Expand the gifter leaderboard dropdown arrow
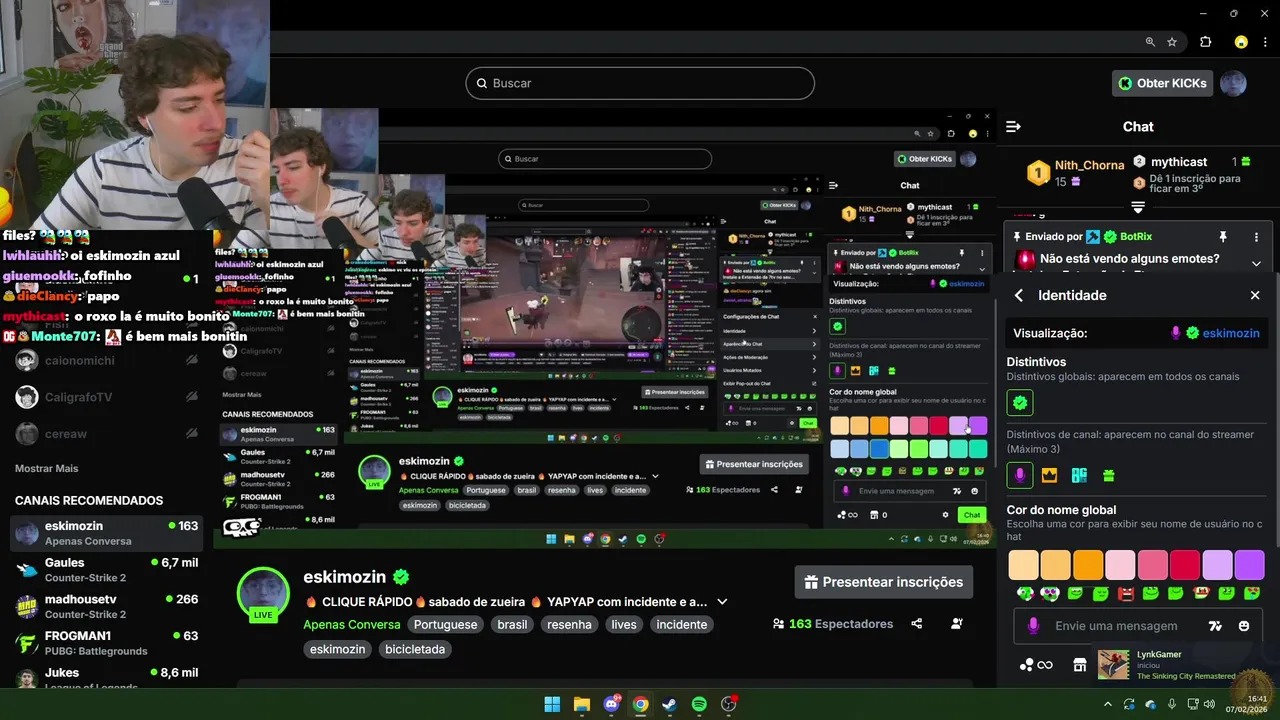1280x720 pixels. 1138,208
